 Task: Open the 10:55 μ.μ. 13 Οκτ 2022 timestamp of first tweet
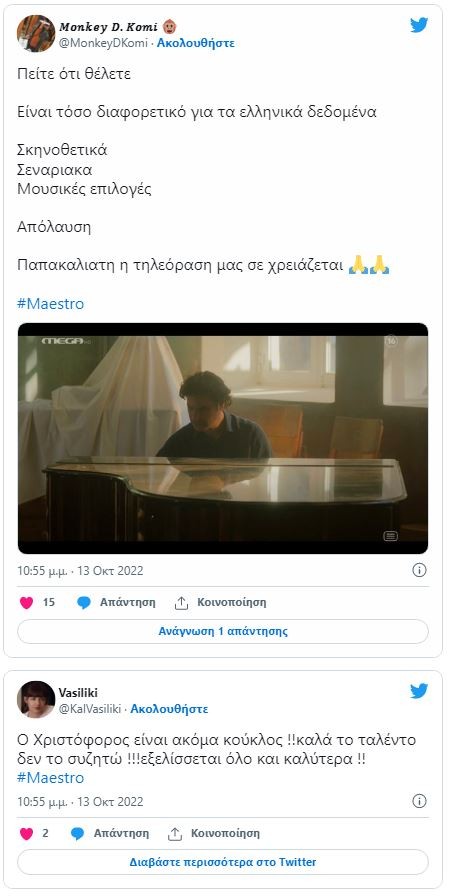coord(80,570)
